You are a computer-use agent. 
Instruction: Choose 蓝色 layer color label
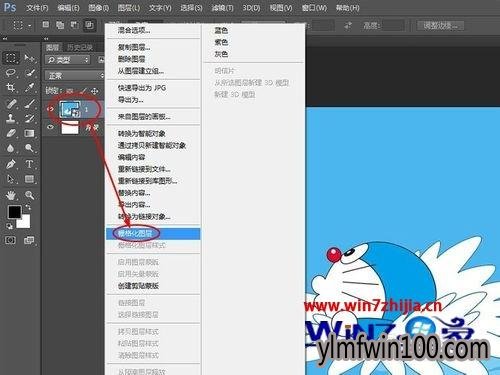tap(221, 30)
